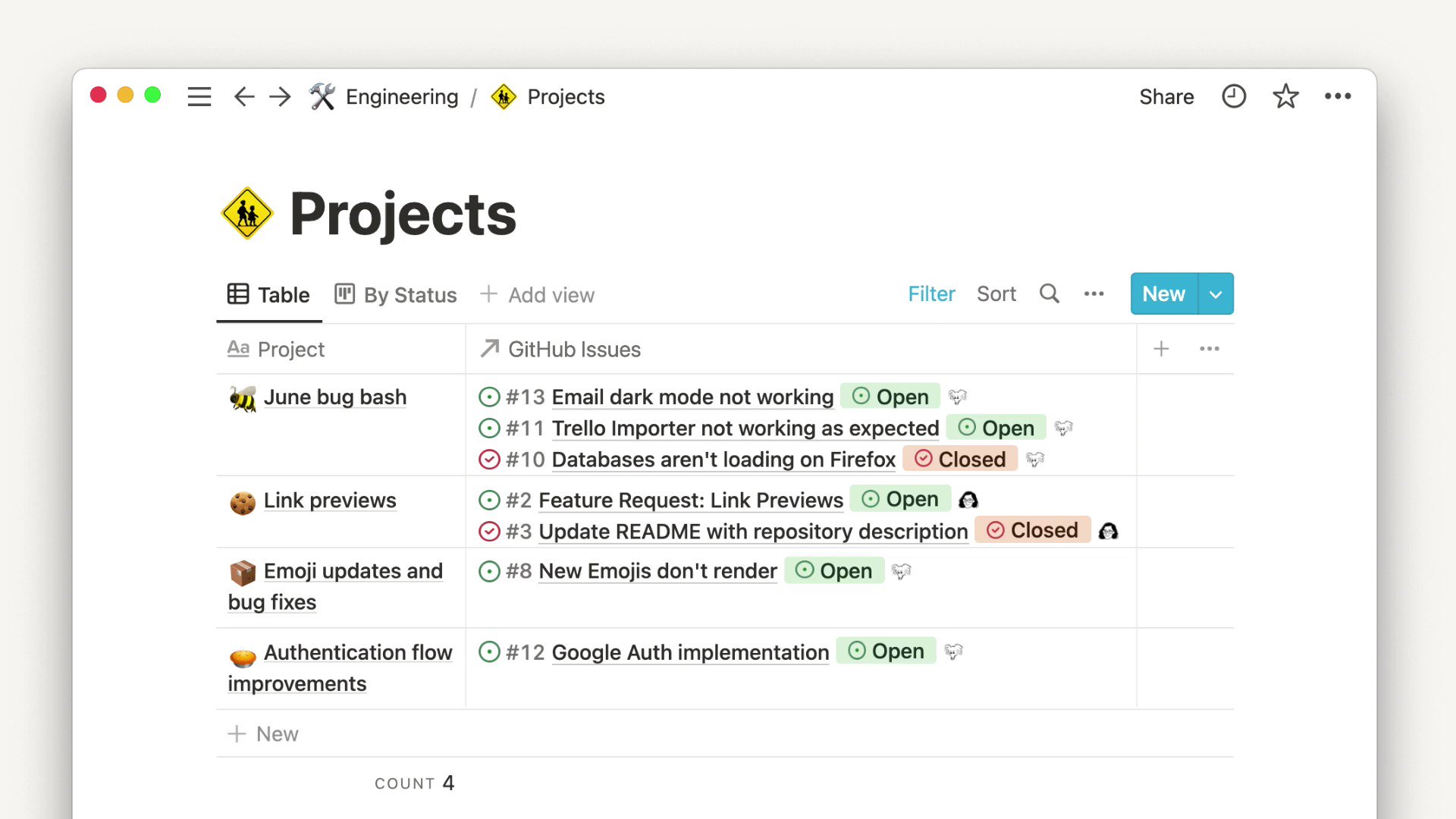Click assignee avatar on issue #3
This screenshot has height=819, width=1456.
1108,531
